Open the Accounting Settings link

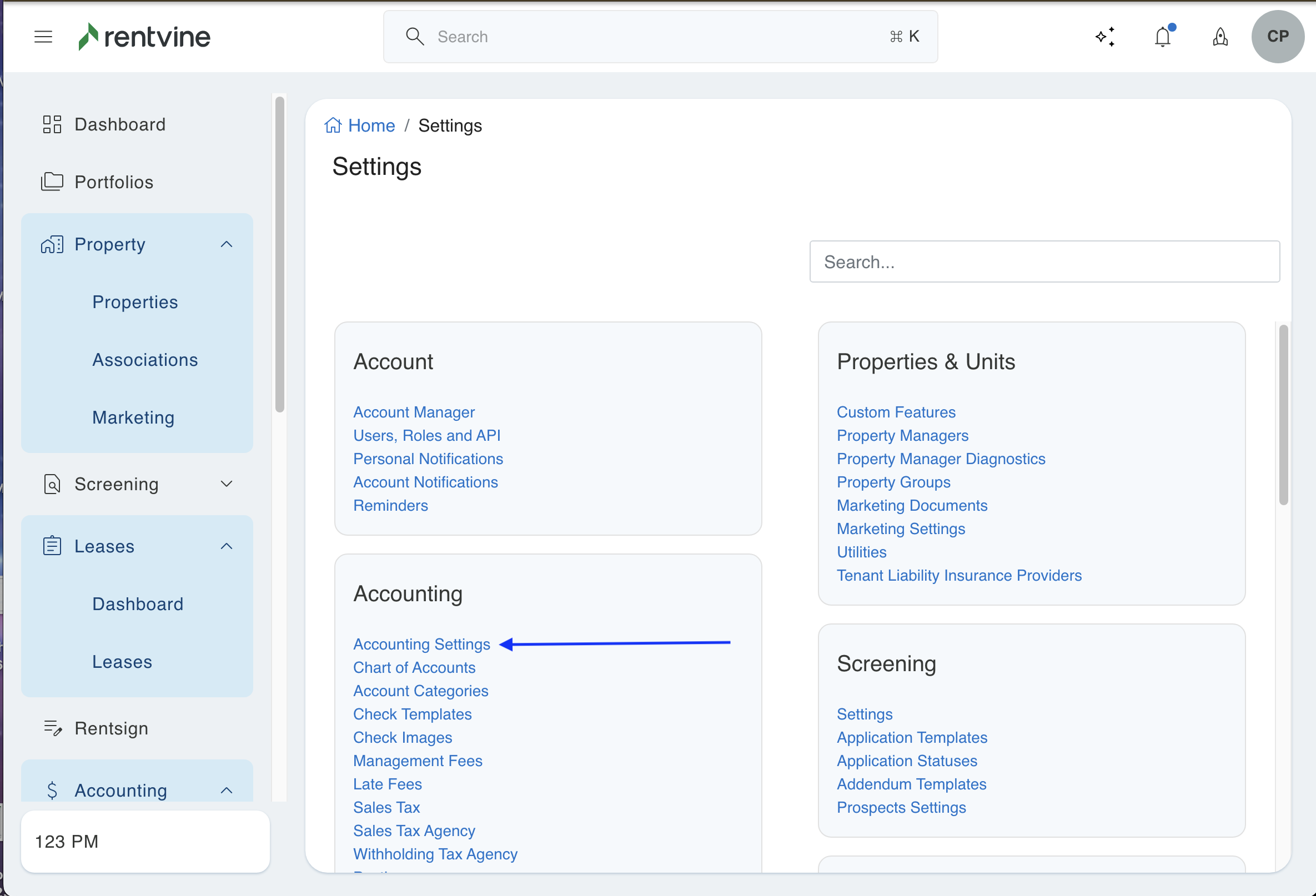coord(421,644)
